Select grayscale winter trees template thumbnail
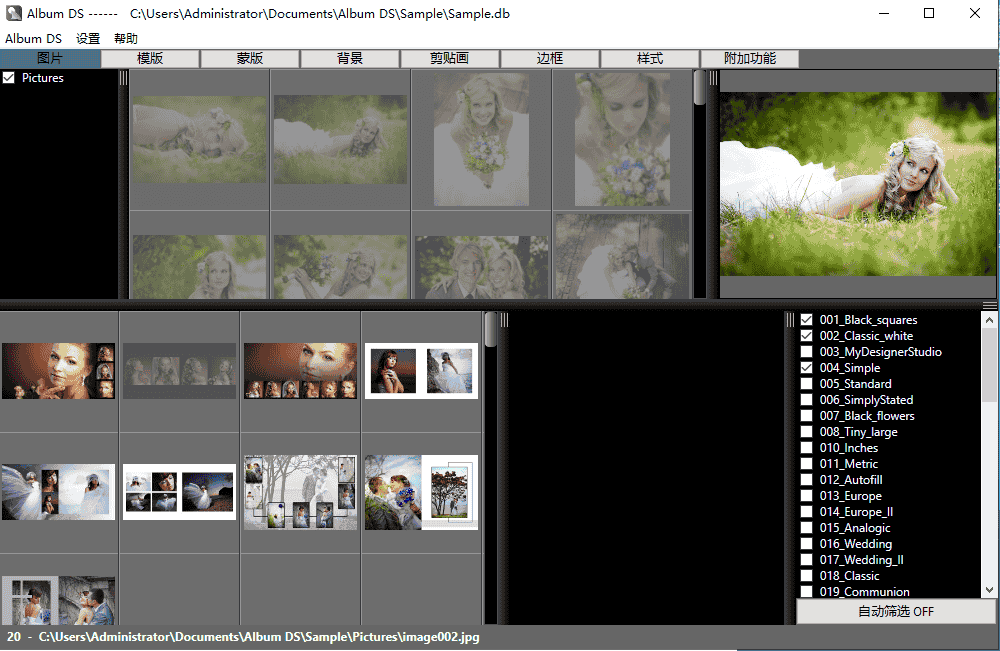1000x651 pixels. point(300,492)
